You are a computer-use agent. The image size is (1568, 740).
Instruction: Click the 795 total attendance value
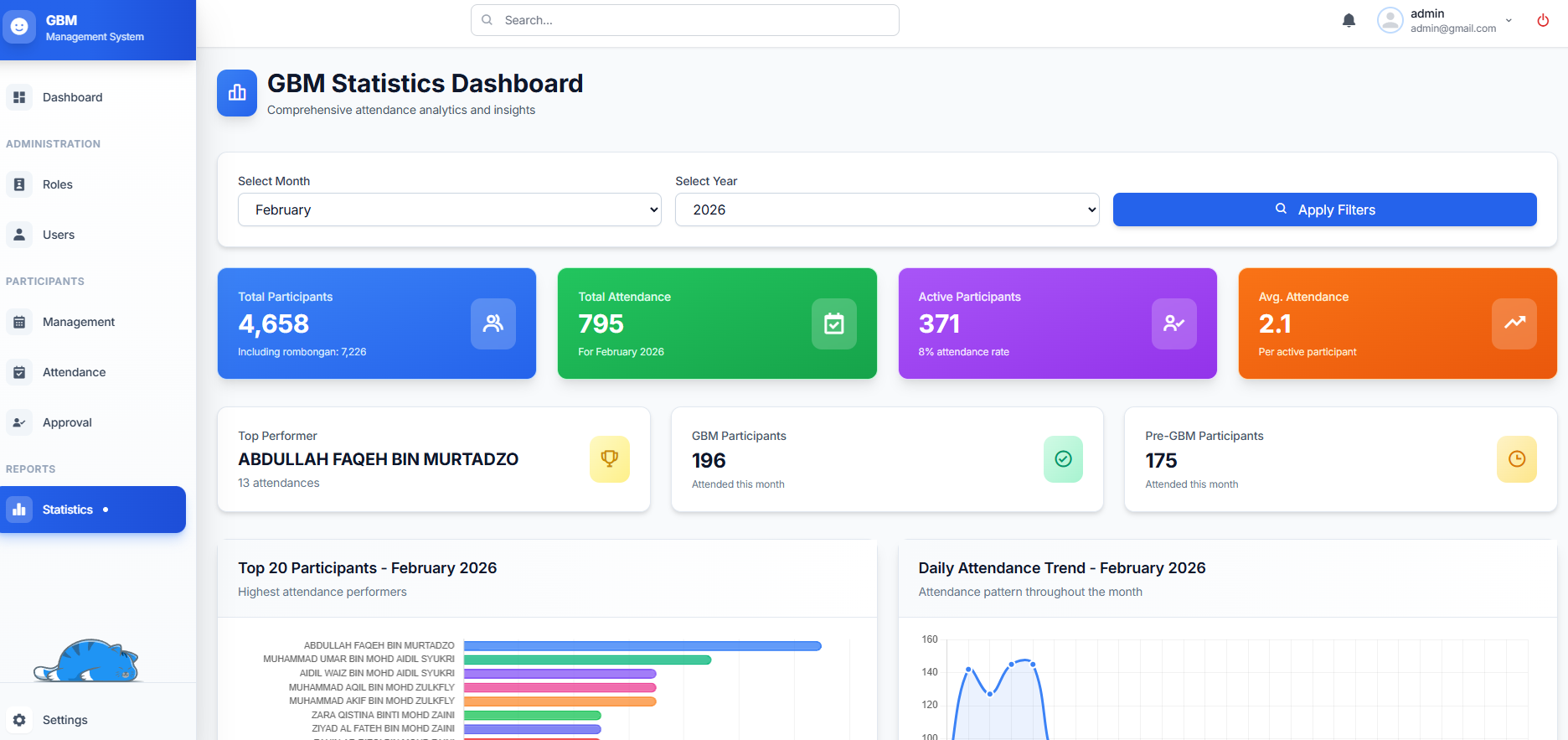coord(601,323)
